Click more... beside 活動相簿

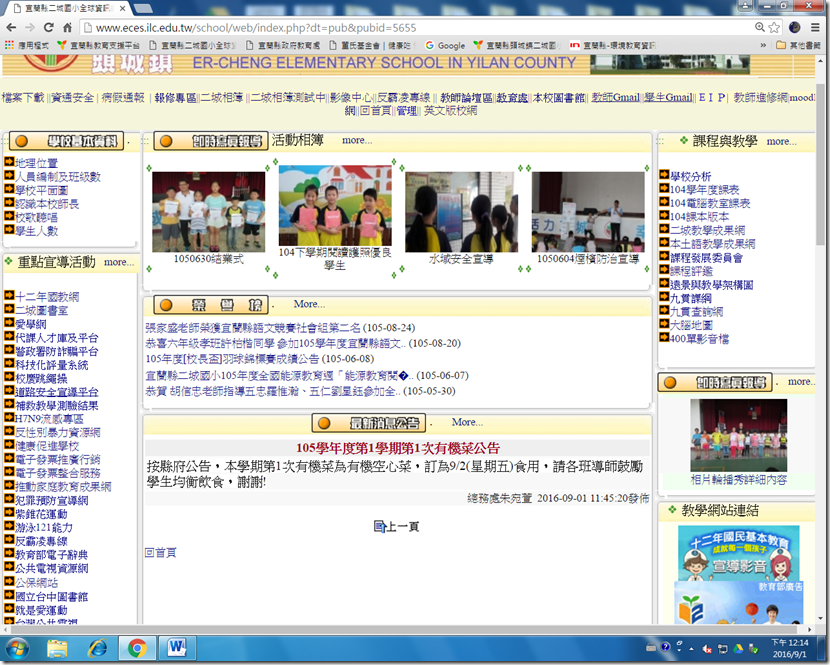[x=357, y=140]
